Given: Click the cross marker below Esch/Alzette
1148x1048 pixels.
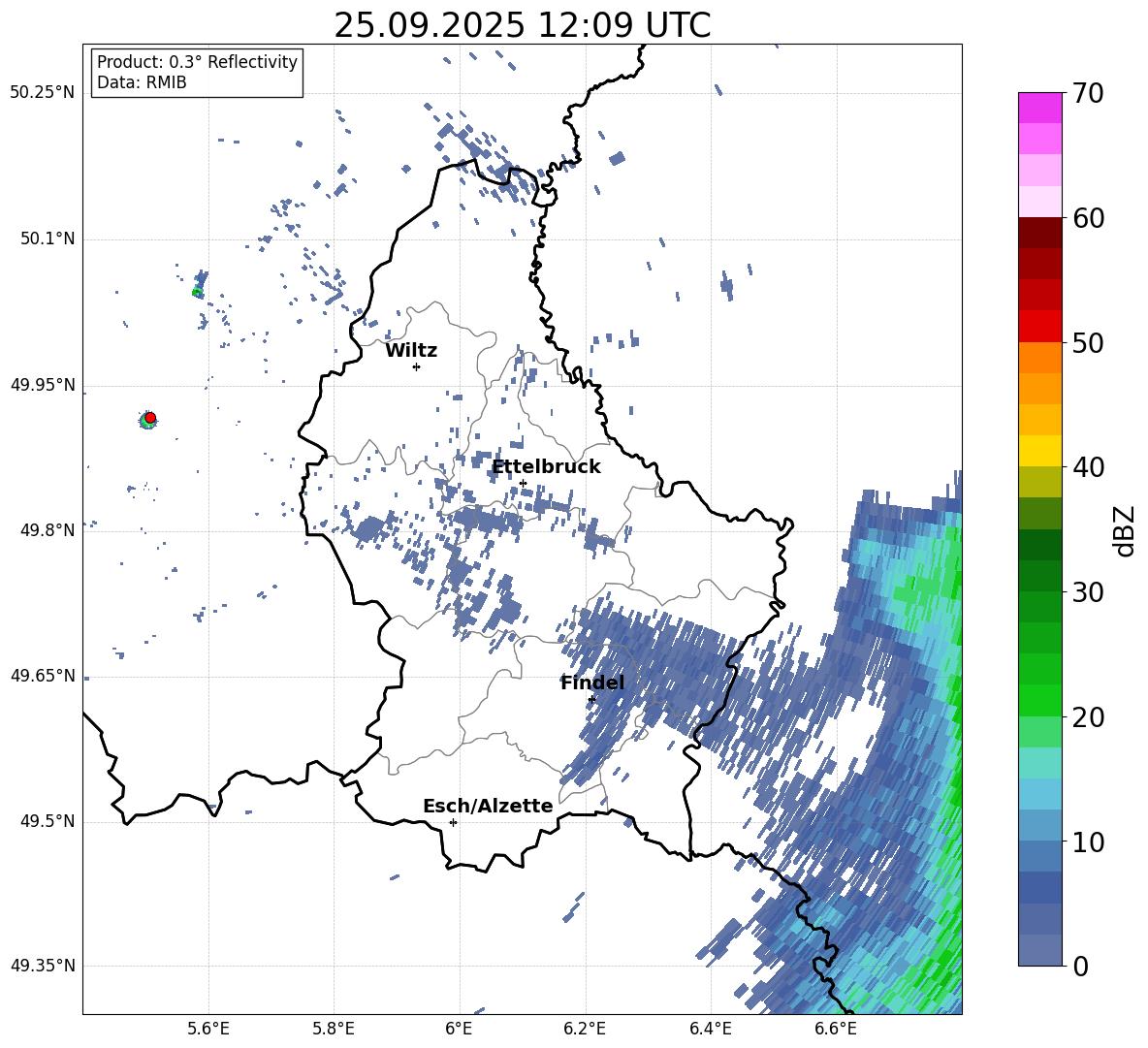Looking at the screenshot, I should tap(453, 822).
